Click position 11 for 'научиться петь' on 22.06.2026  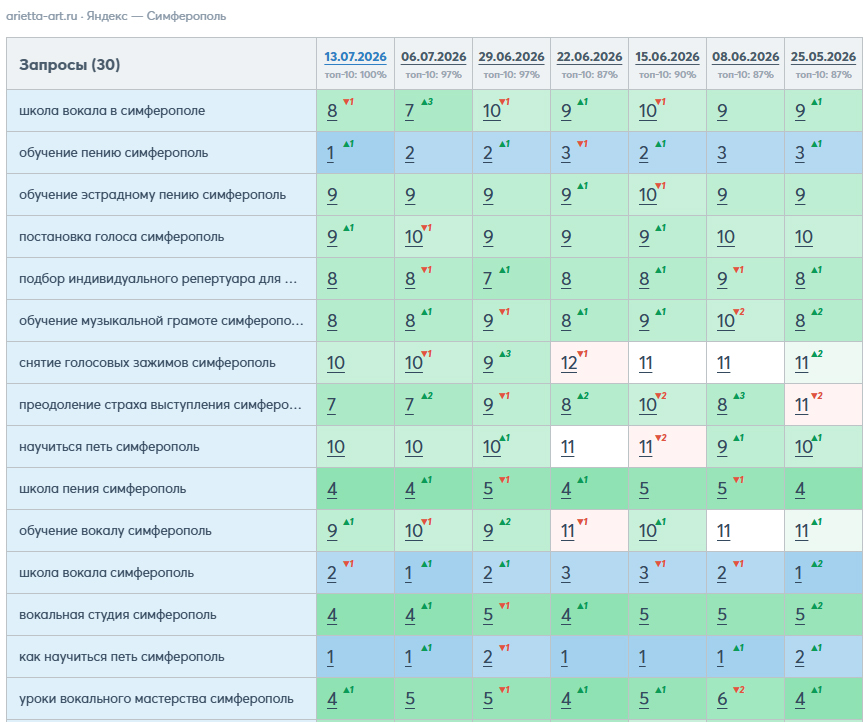click(x=568, y=447)
